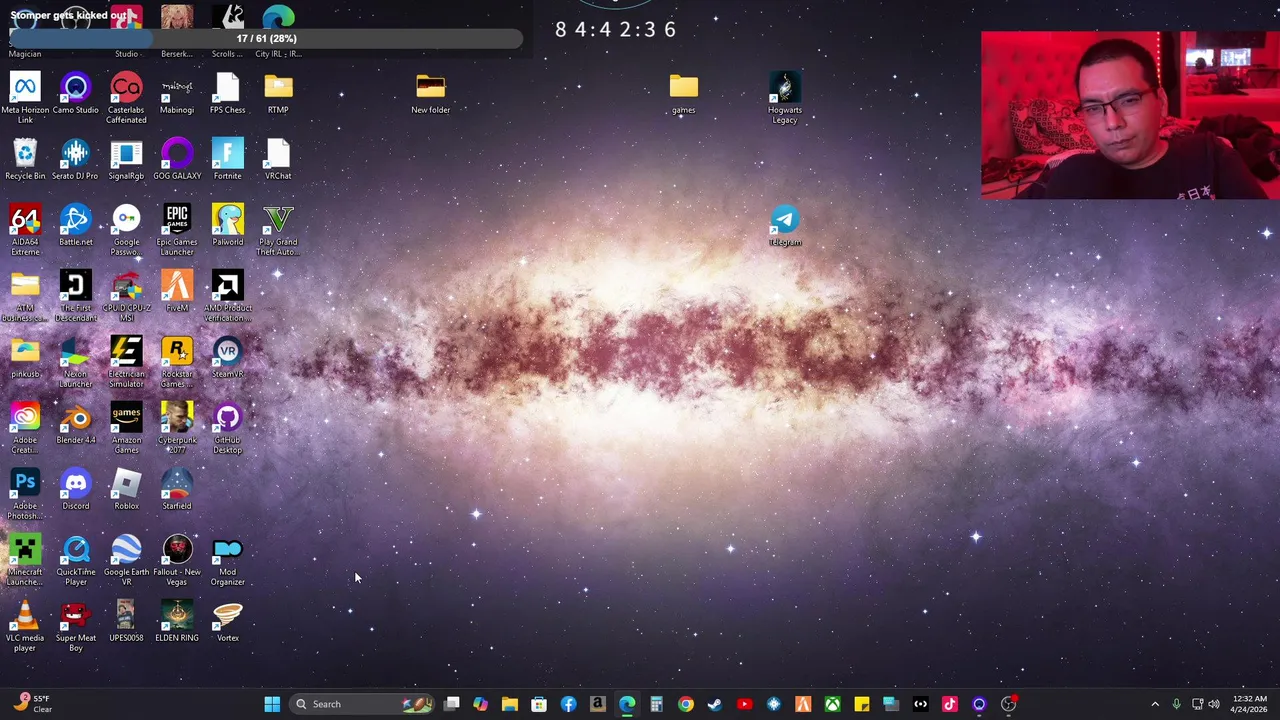Select the Blender 4.4 shortcut
The width and height of the screenshot is (1280, 720).
coord(76,424)
